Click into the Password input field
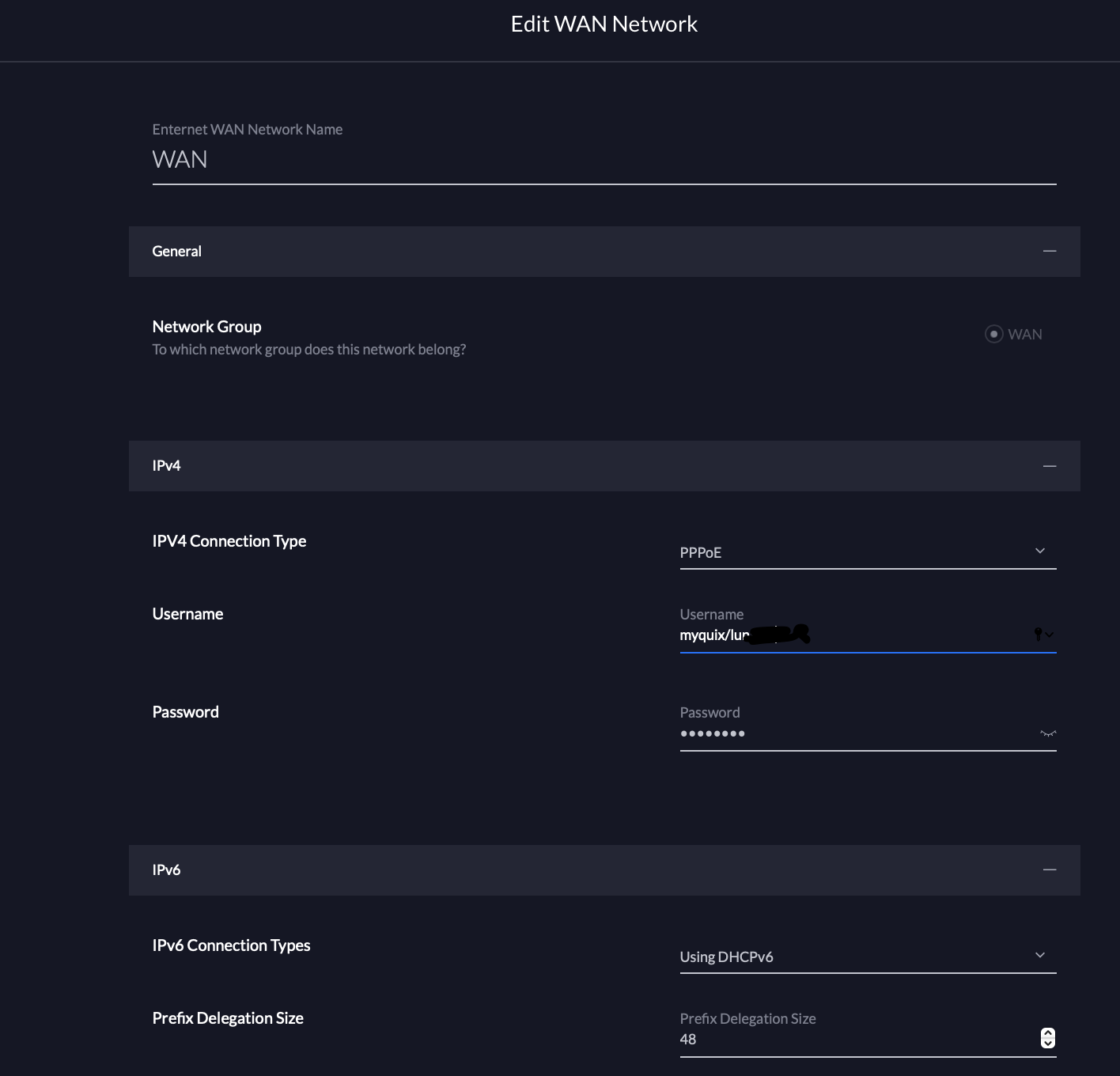Viewport: 1120px width, 1076px height. click(x=854, y=733)
